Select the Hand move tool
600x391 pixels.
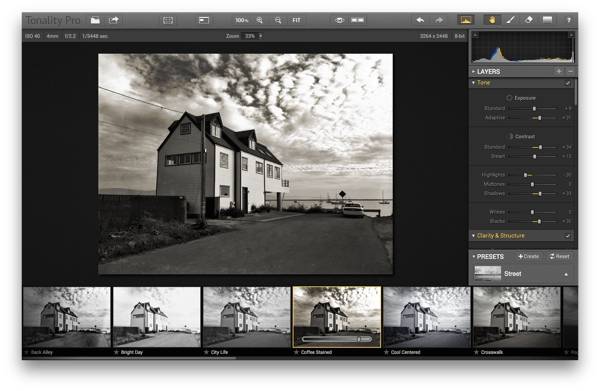pyautogui.click(x=492, y=20)
